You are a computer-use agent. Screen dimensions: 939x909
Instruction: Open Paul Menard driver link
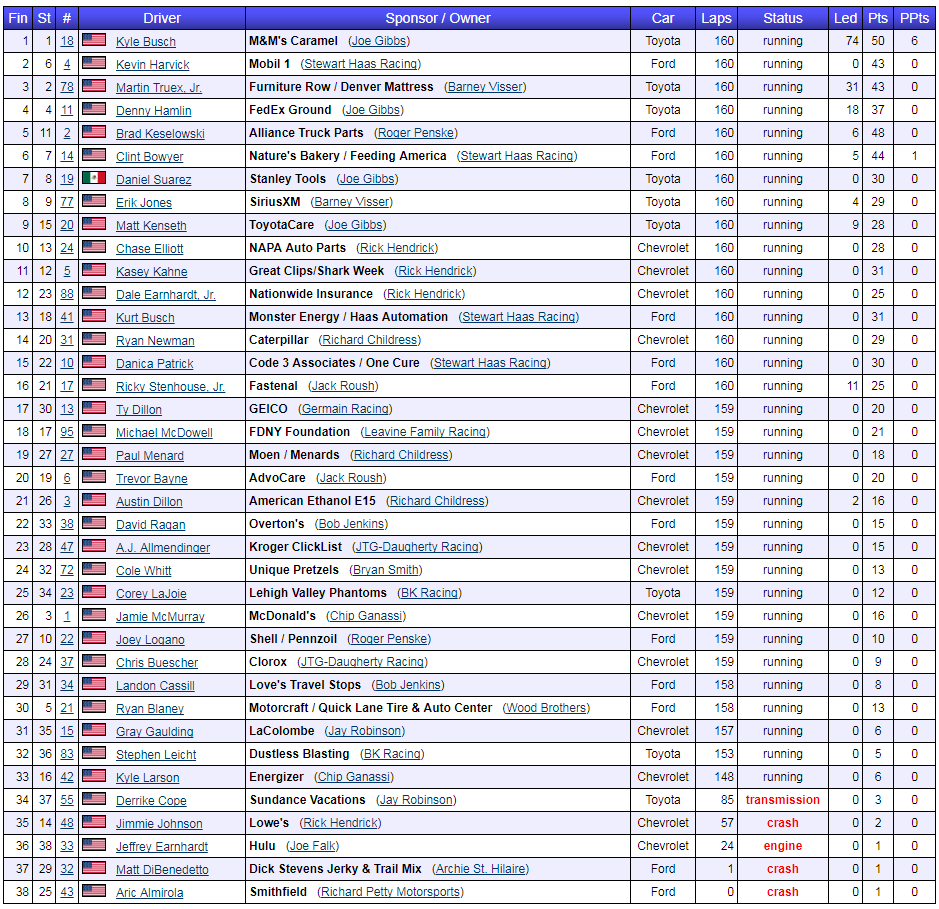pos(150,456)
